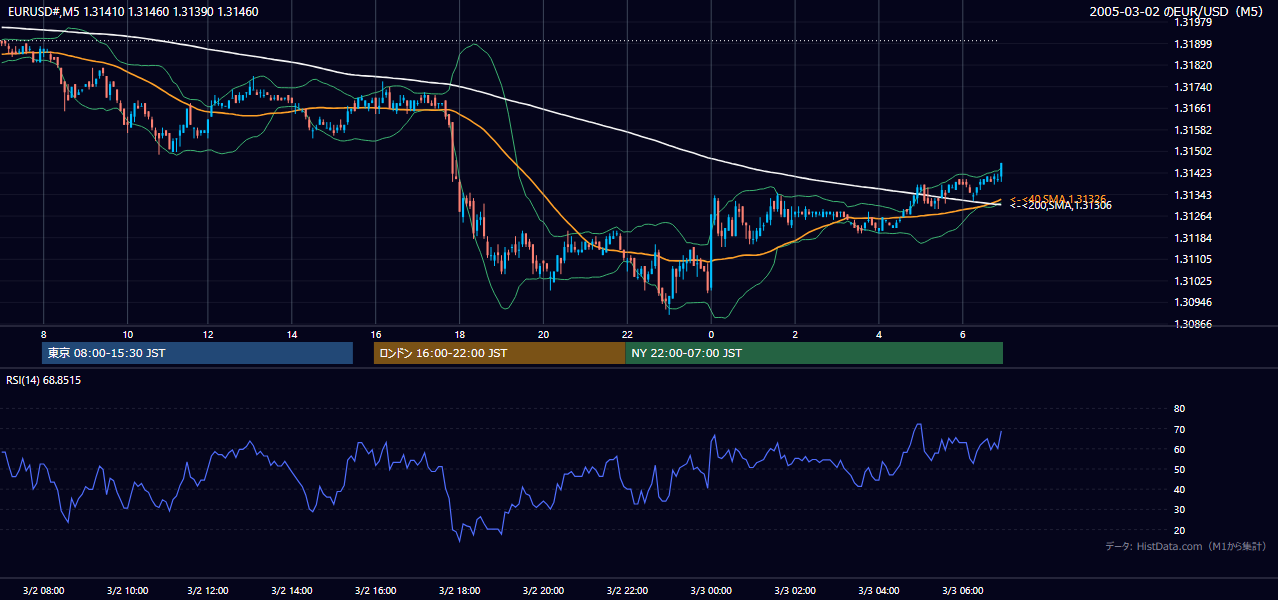Click hour label 10 under the price chart
1278x600 pixels.
pyautogui.click(x=127, y=334)
